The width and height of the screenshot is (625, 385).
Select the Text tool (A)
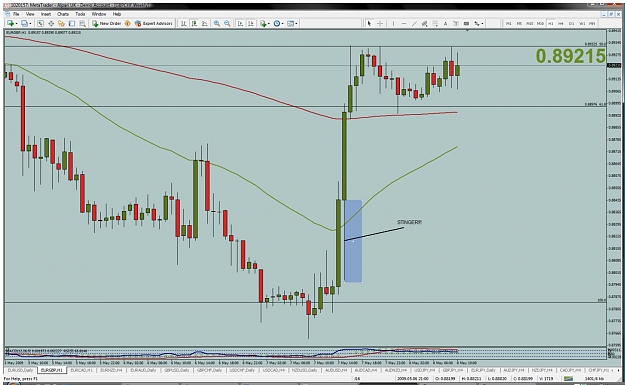point(445,24)
